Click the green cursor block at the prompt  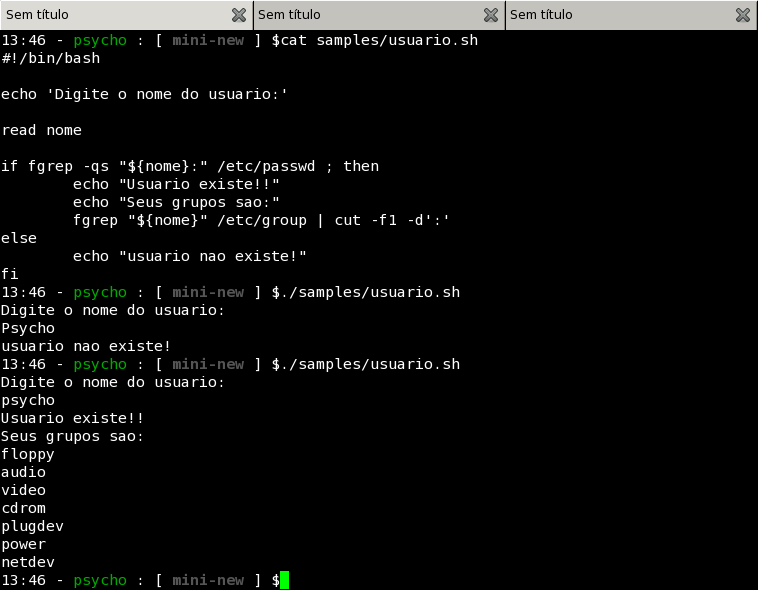point(284,580)
